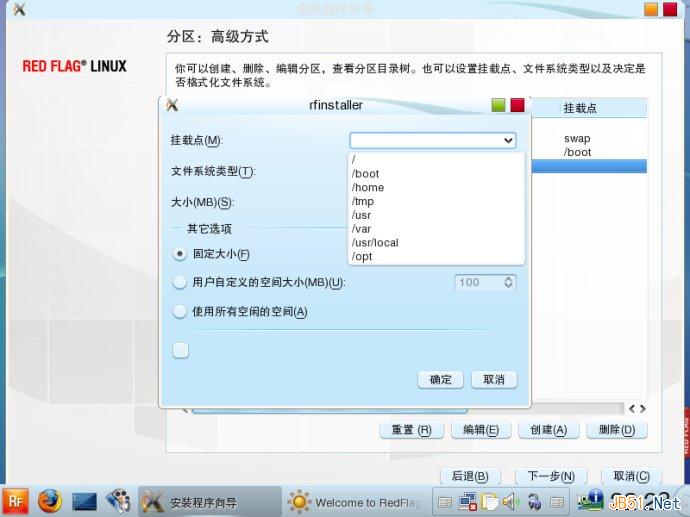Click the 编辑(E) button
Viewport: 690px width, 517px height.
coord(481,429)
